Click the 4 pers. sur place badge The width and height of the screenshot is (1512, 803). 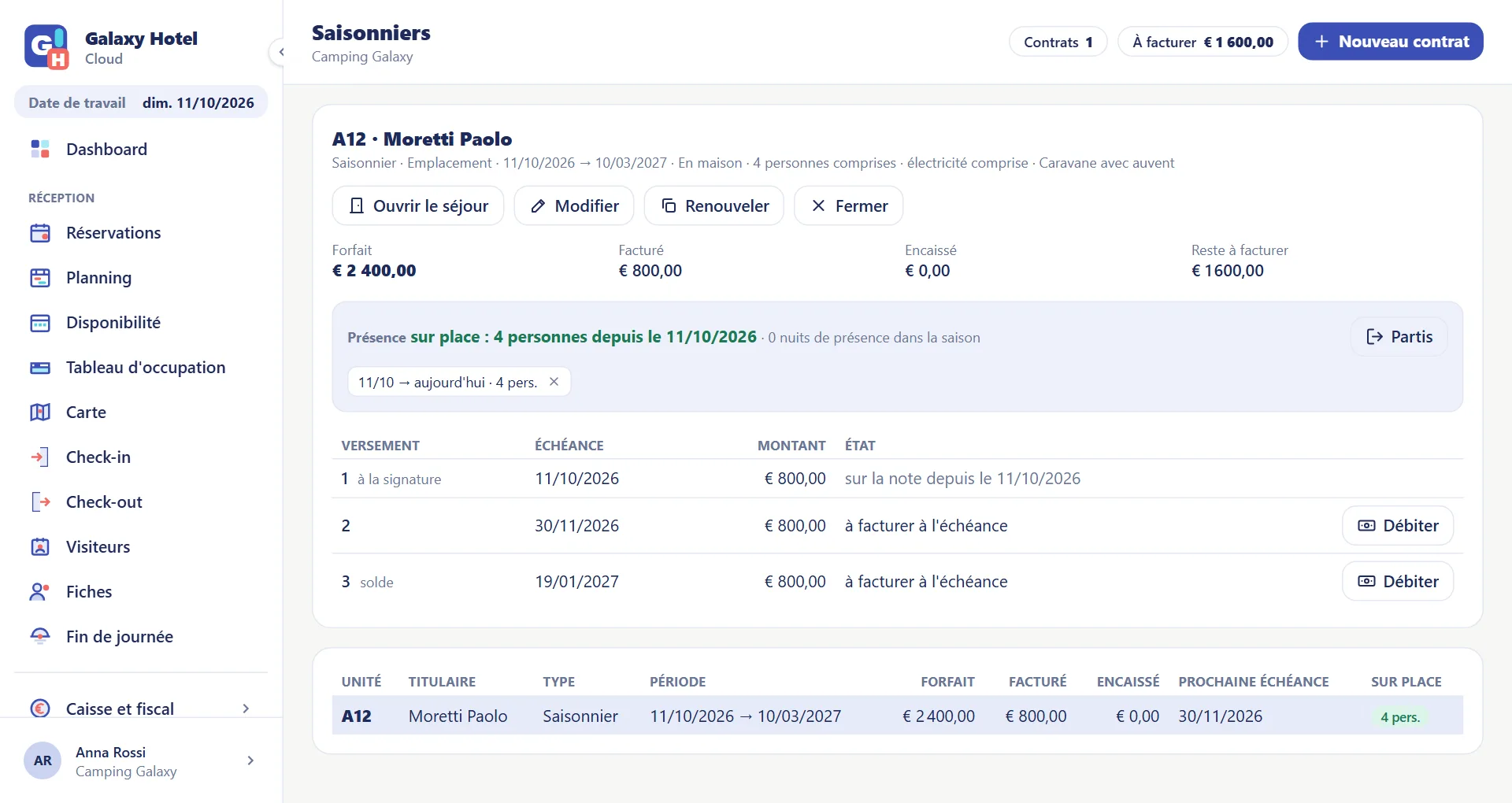point(1400,717)
